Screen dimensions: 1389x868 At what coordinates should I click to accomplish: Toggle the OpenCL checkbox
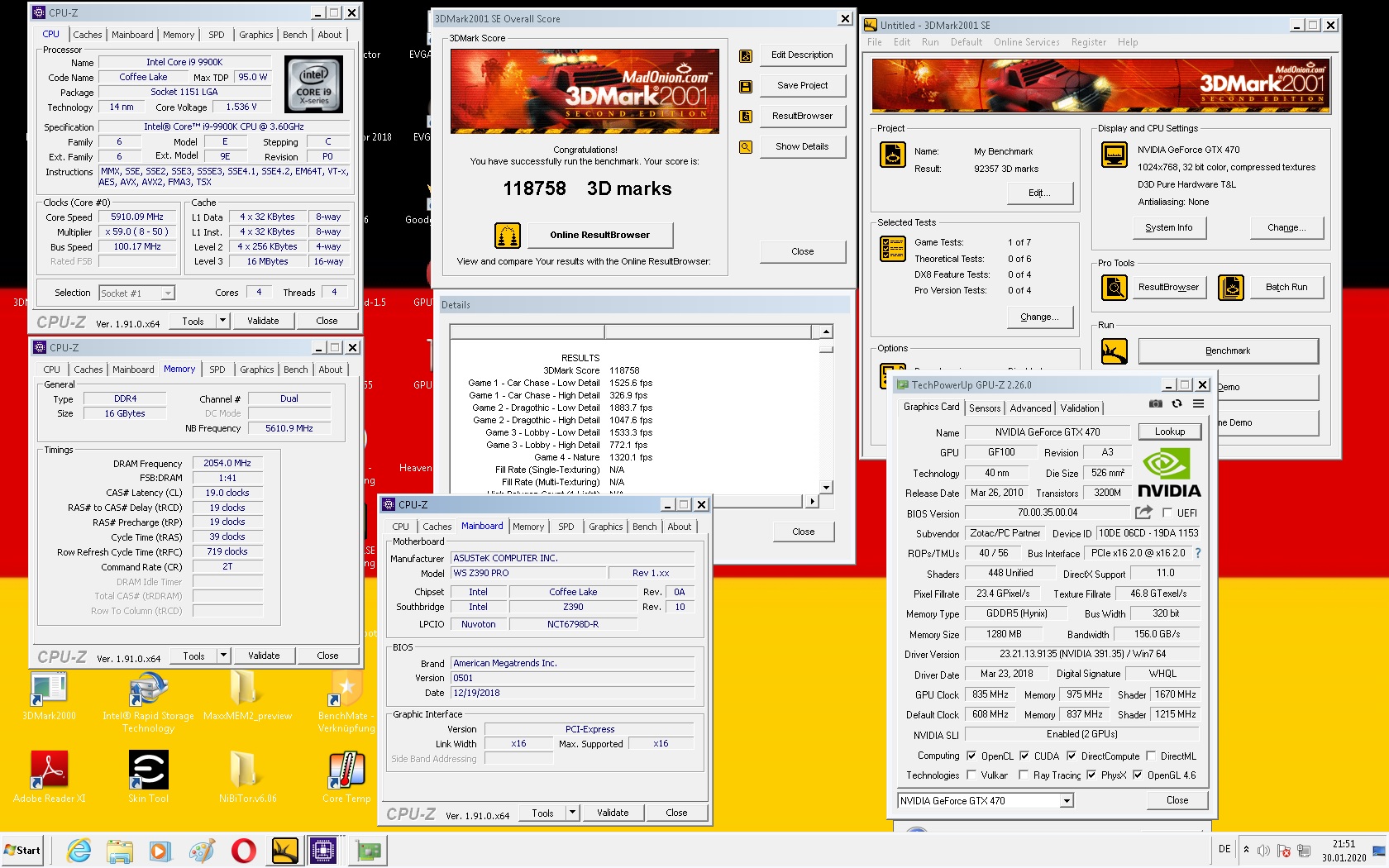(x=971, y=756)
